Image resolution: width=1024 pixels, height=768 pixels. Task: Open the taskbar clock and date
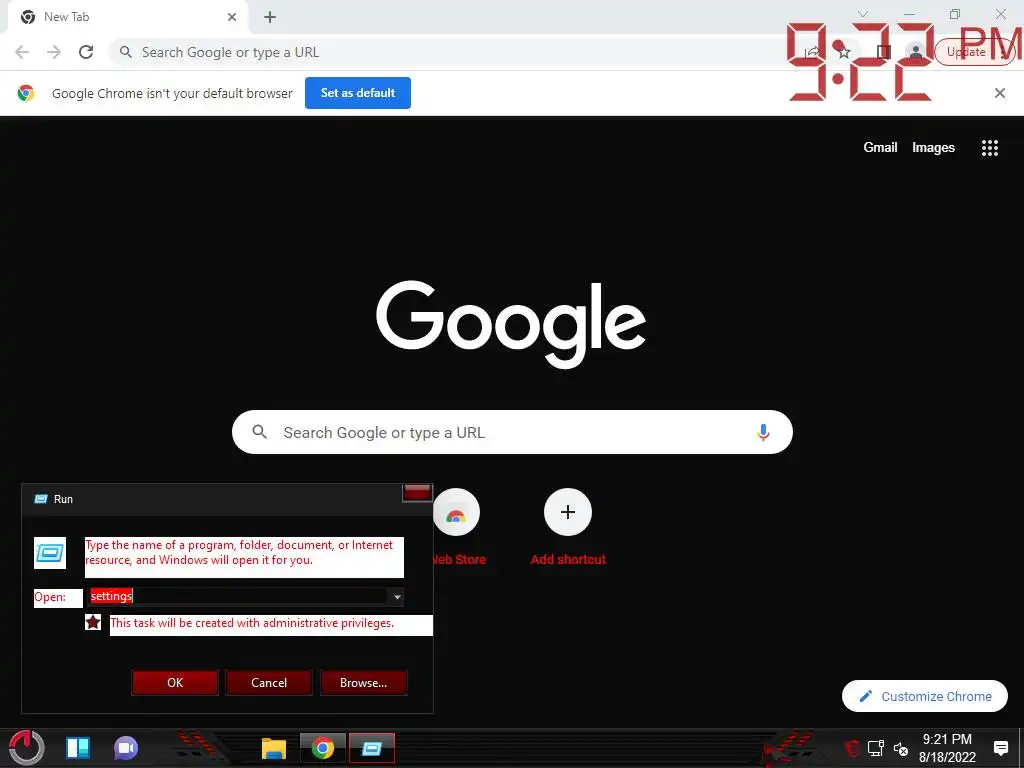pyautogui.click(x=947, y=748)
